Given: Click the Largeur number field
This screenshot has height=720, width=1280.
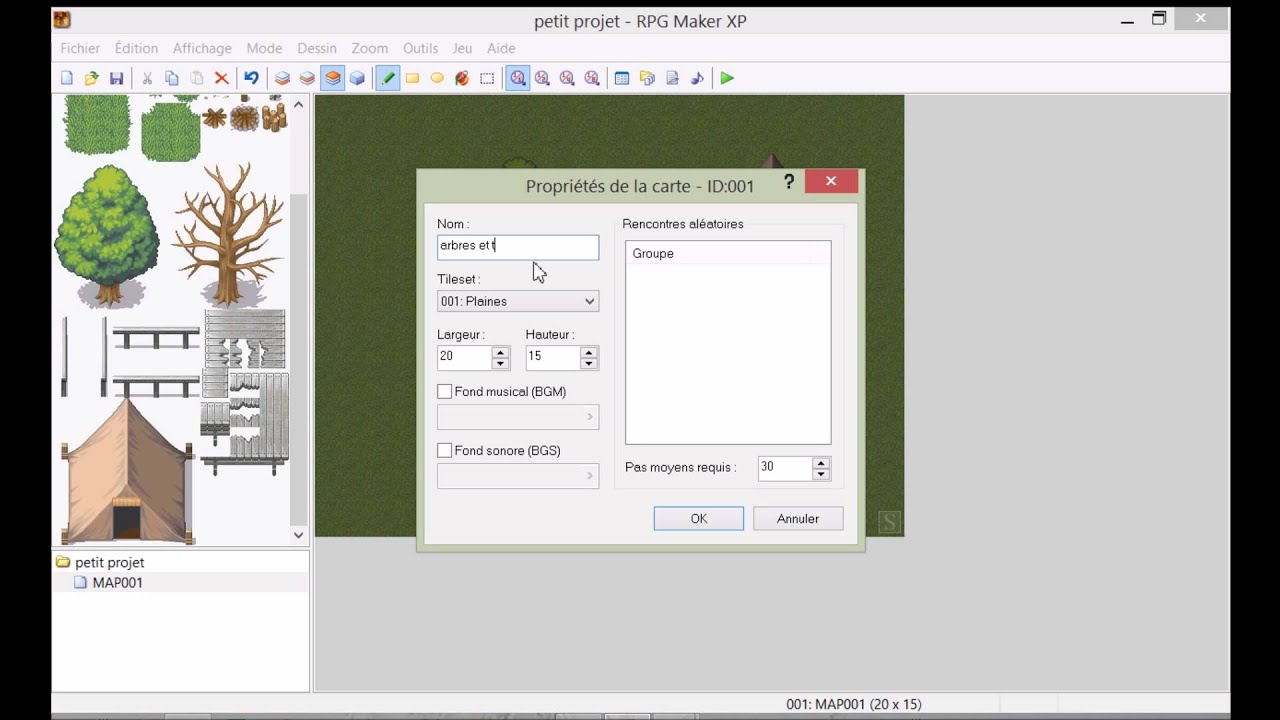Looking at the screenshot, I should tap(464, 357).
